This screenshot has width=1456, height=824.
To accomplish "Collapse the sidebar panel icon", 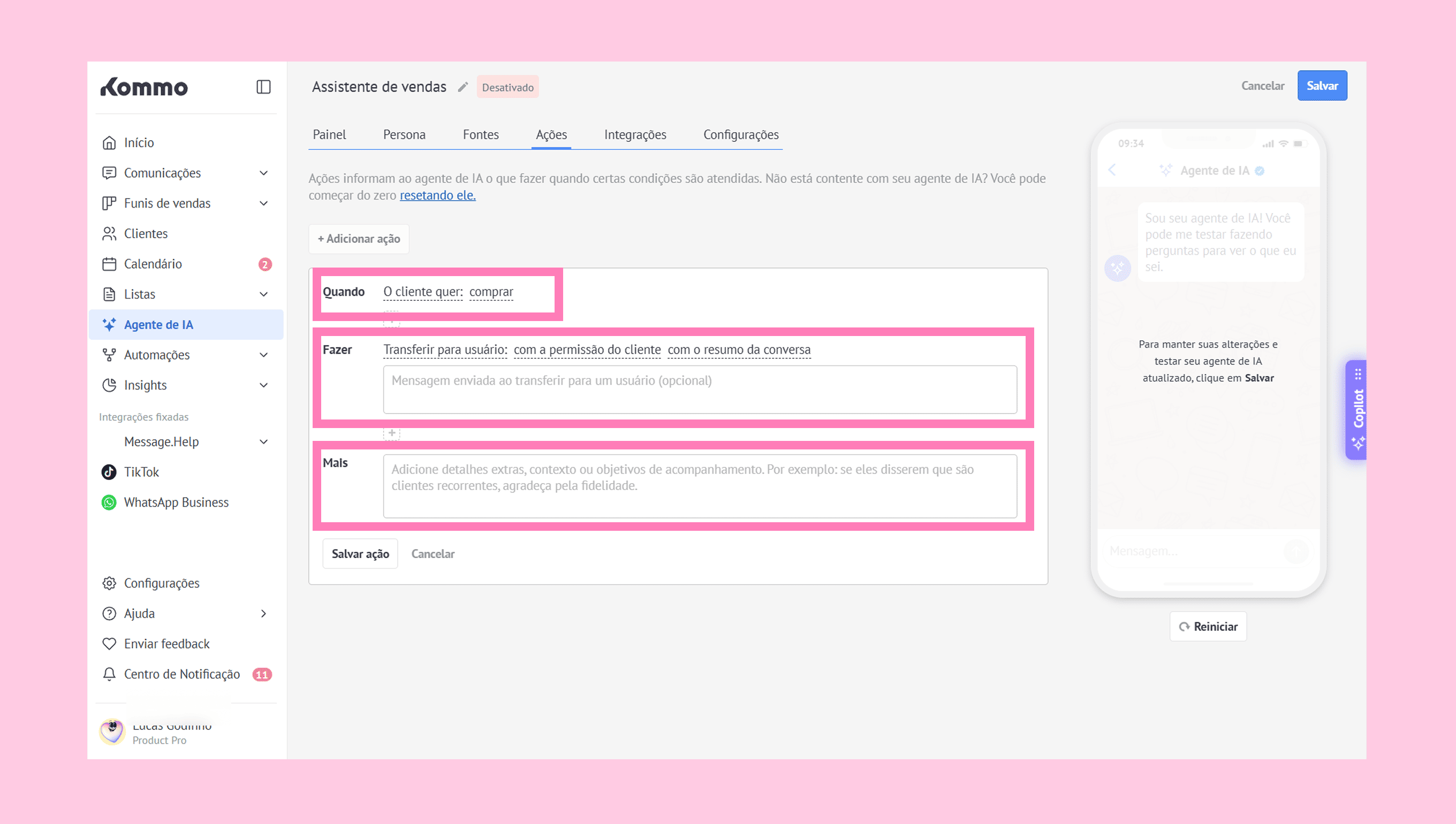I will tap(263, 87).
